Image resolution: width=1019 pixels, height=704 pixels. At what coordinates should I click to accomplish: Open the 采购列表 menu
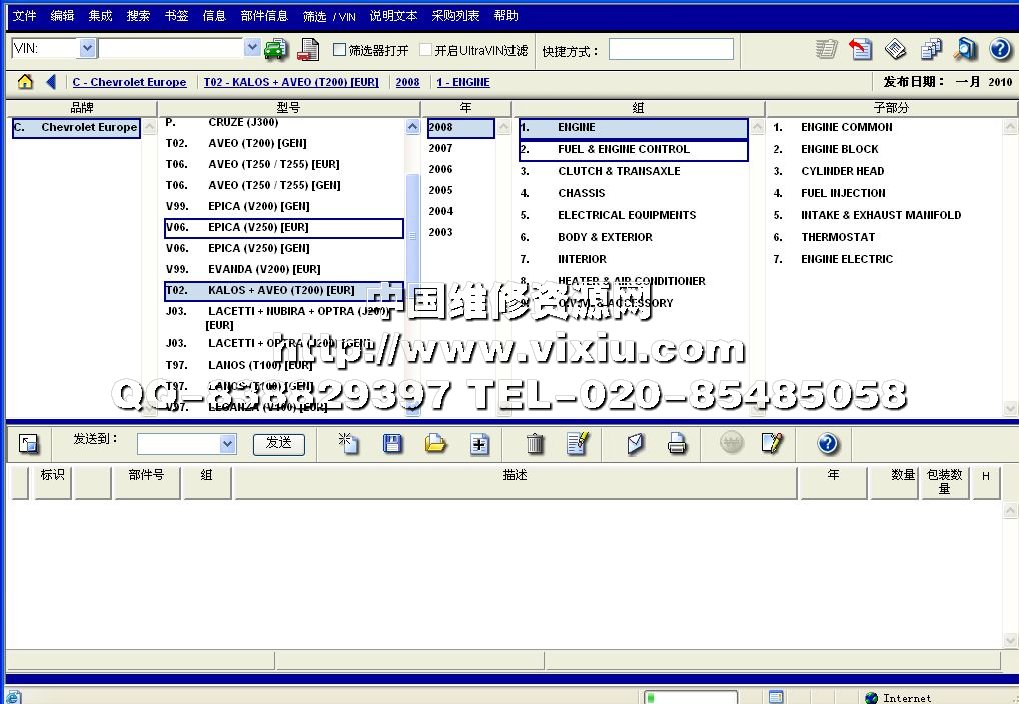[x=455, y=16]
